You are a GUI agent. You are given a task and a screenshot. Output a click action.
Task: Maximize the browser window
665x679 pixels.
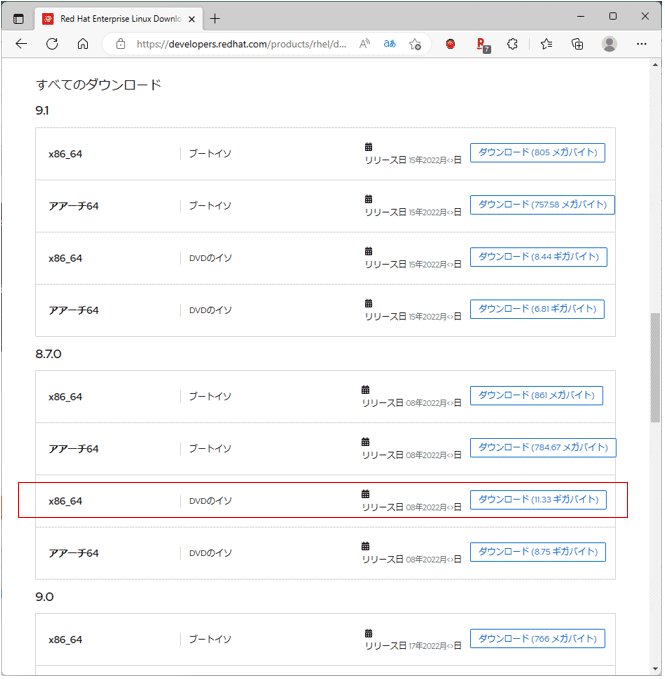(x=613, y=16)
